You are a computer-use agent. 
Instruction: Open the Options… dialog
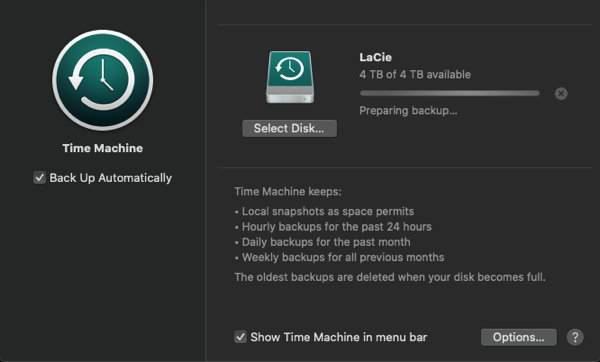click(518, 337)
